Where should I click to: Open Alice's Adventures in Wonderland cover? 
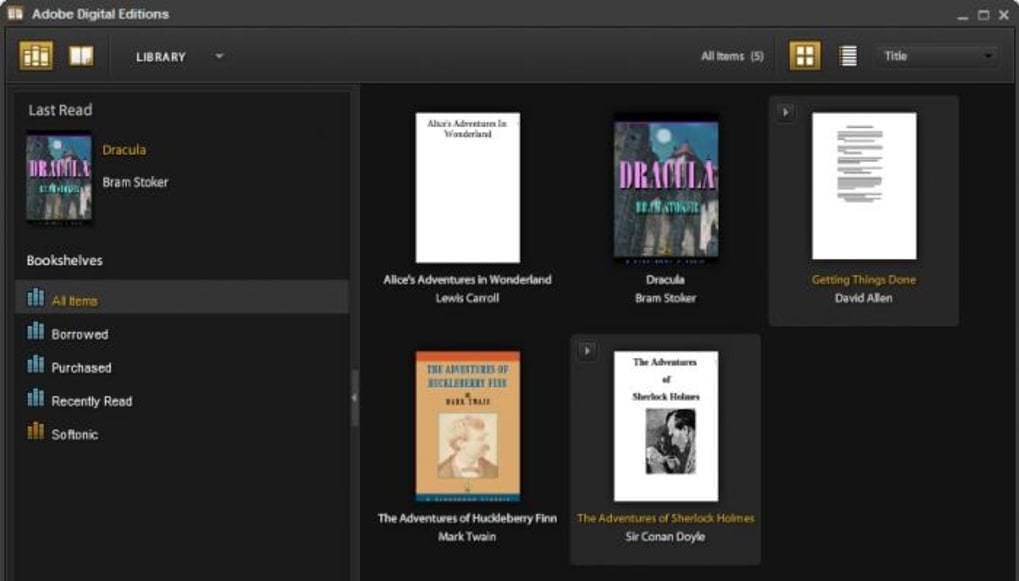coord(468,188)
